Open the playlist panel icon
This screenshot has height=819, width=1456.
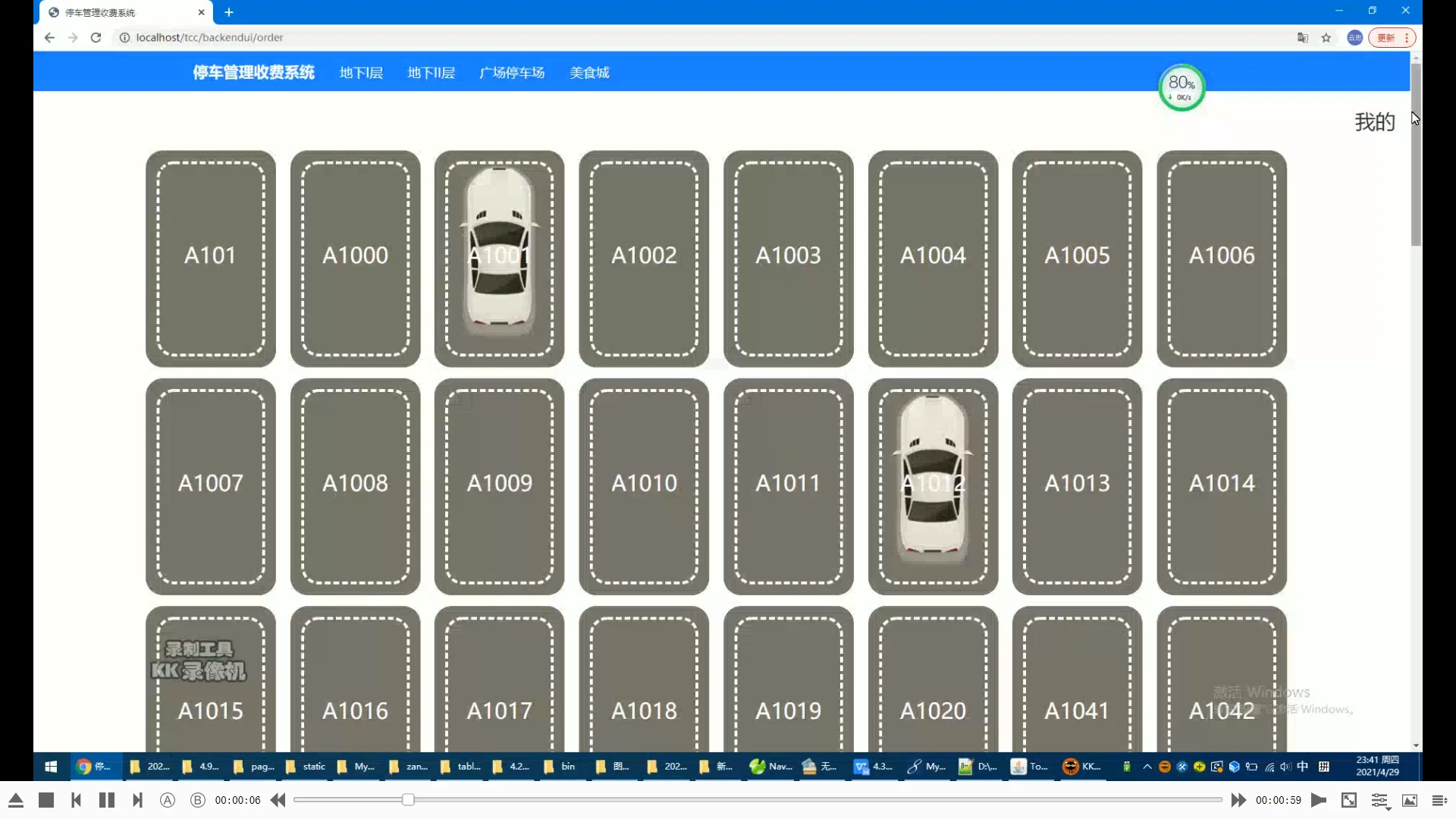[1439, 800]
